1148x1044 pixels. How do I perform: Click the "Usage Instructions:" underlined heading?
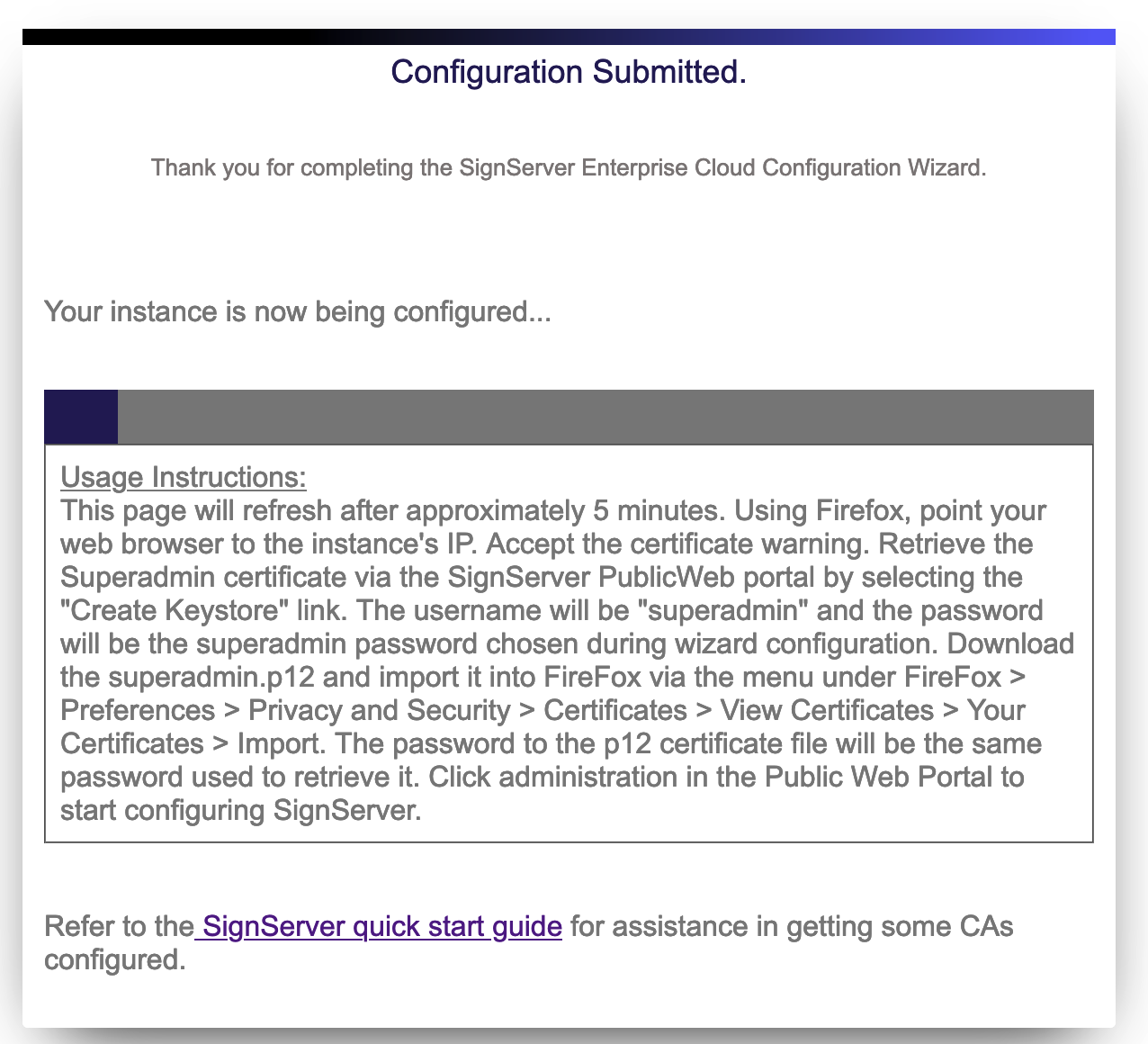point(184,477)
